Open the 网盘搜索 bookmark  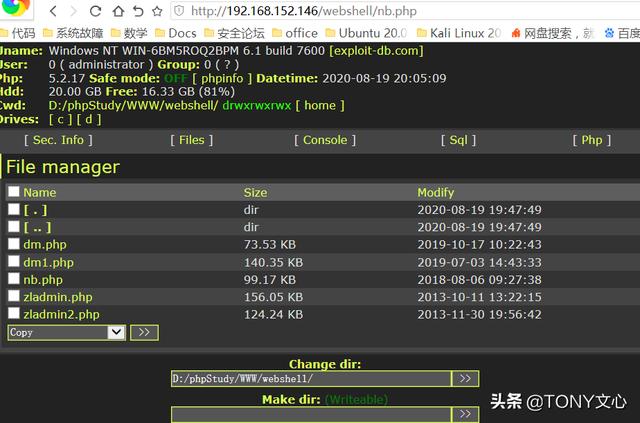(x=553, y=33)
